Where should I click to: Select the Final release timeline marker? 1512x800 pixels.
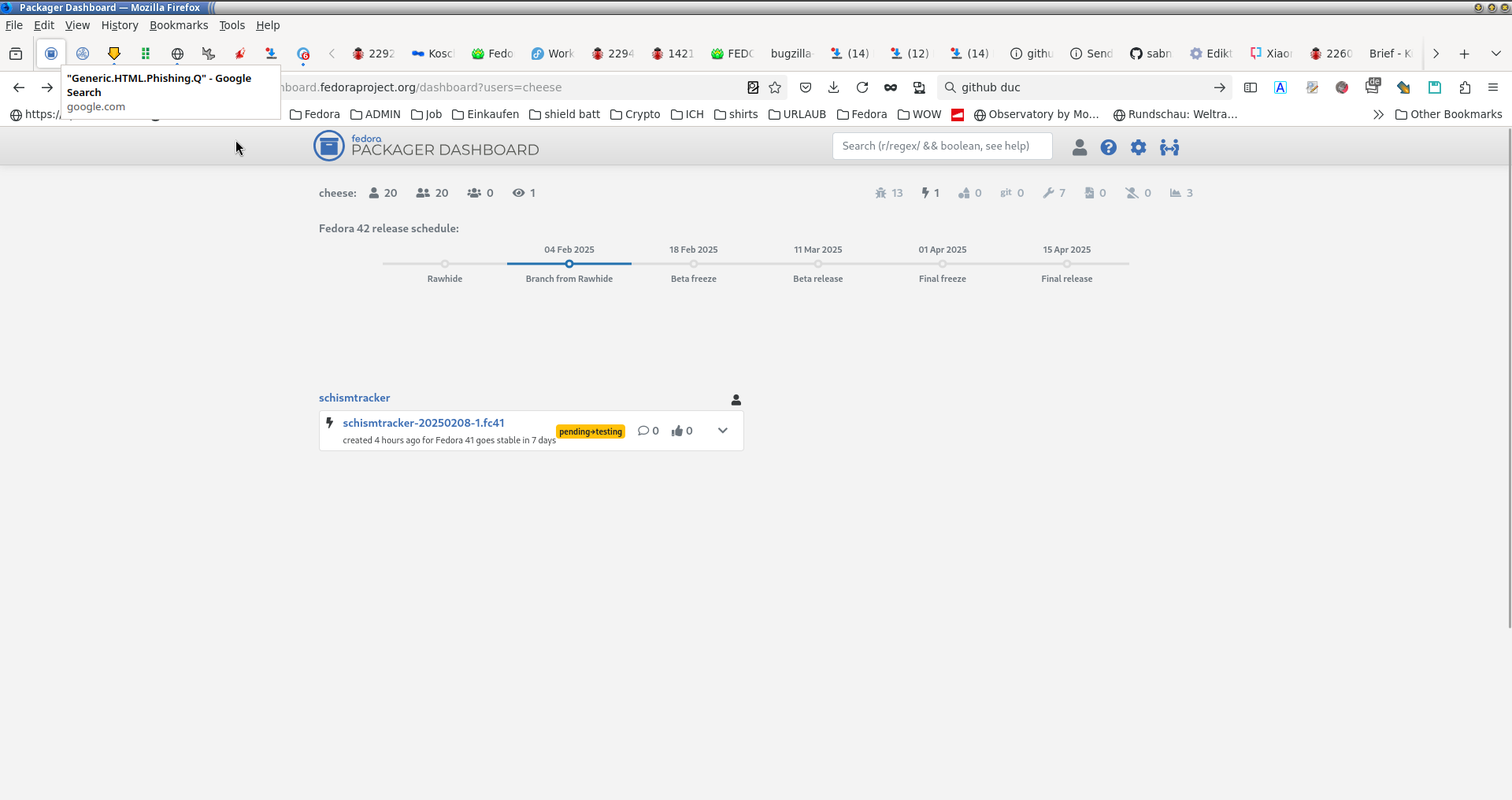(x=1067, y=264)
